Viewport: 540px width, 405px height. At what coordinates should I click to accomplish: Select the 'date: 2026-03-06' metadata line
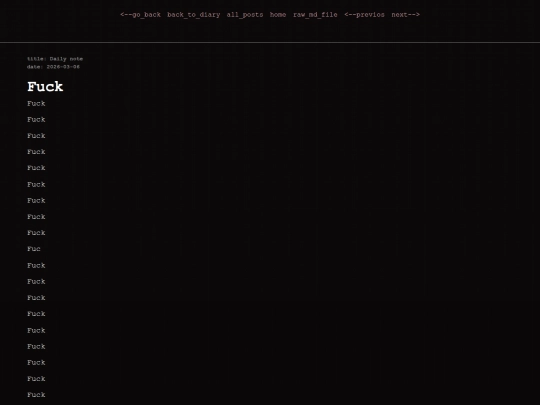click(x=53, y=67)
